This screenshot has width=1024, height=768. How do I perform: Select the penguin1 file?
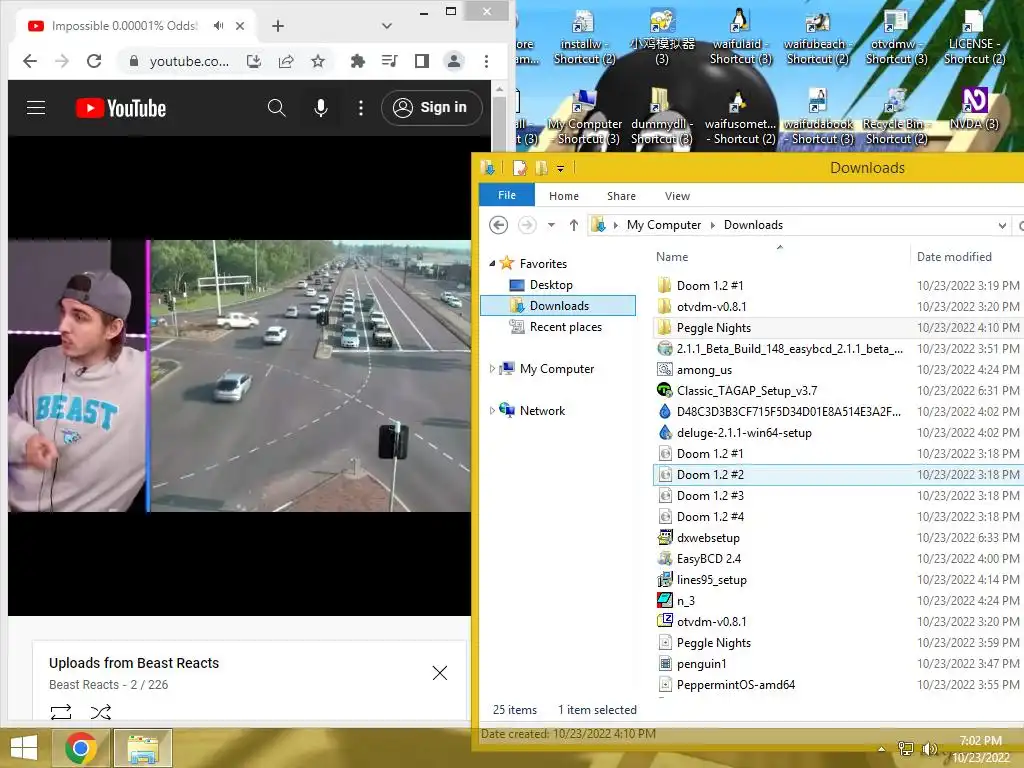tap(701, 664)
